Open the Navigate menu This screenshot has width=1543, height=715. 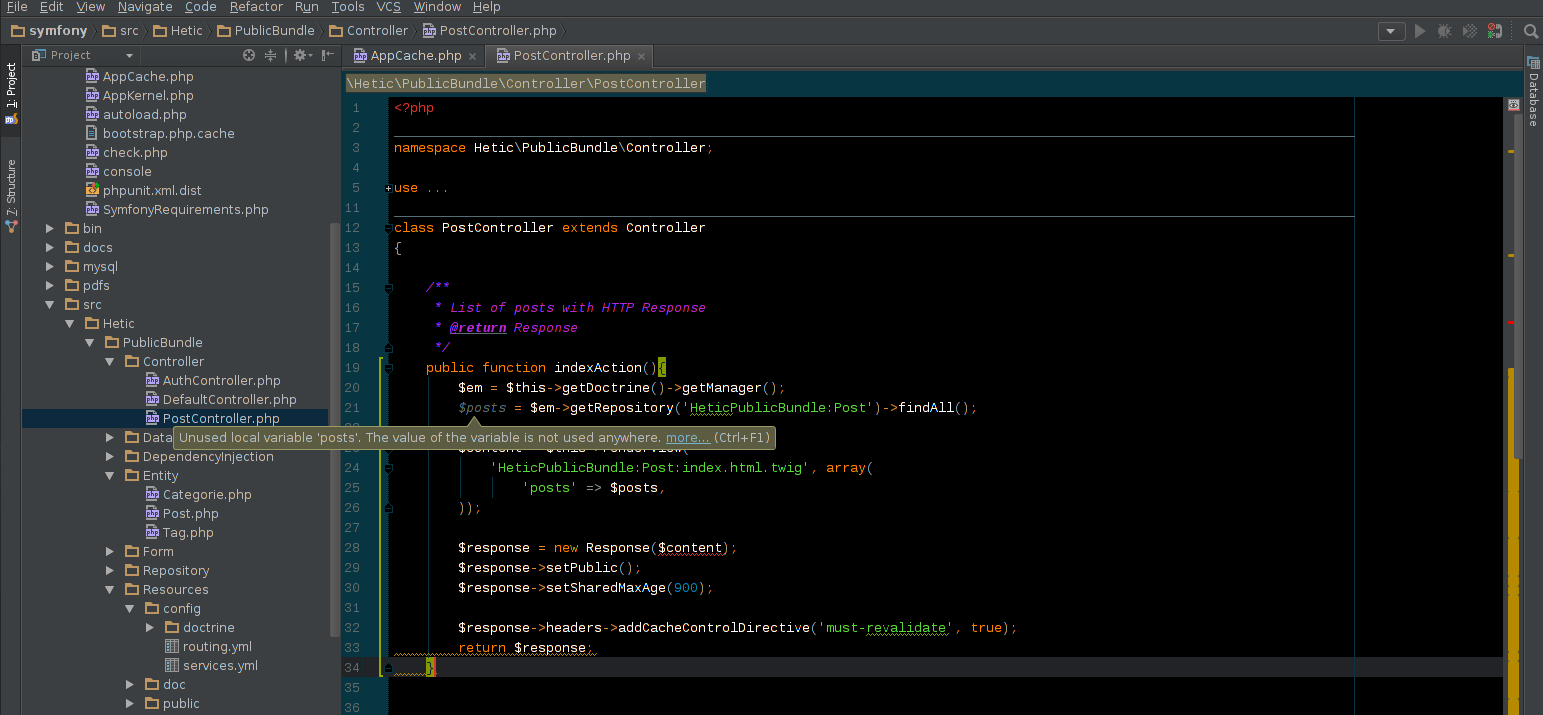[145, 7]
